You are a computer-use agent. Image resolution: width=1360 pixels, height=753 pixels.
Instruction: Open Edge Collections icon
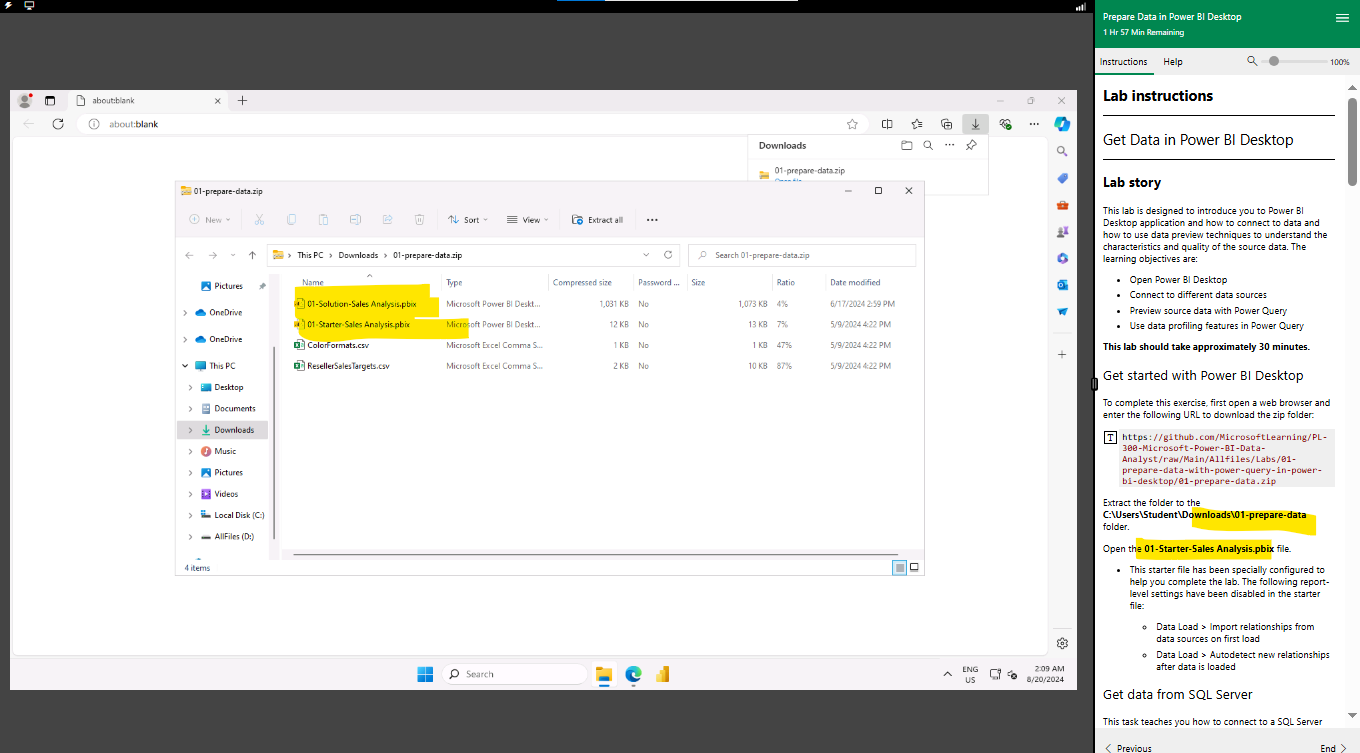(946, 124)
